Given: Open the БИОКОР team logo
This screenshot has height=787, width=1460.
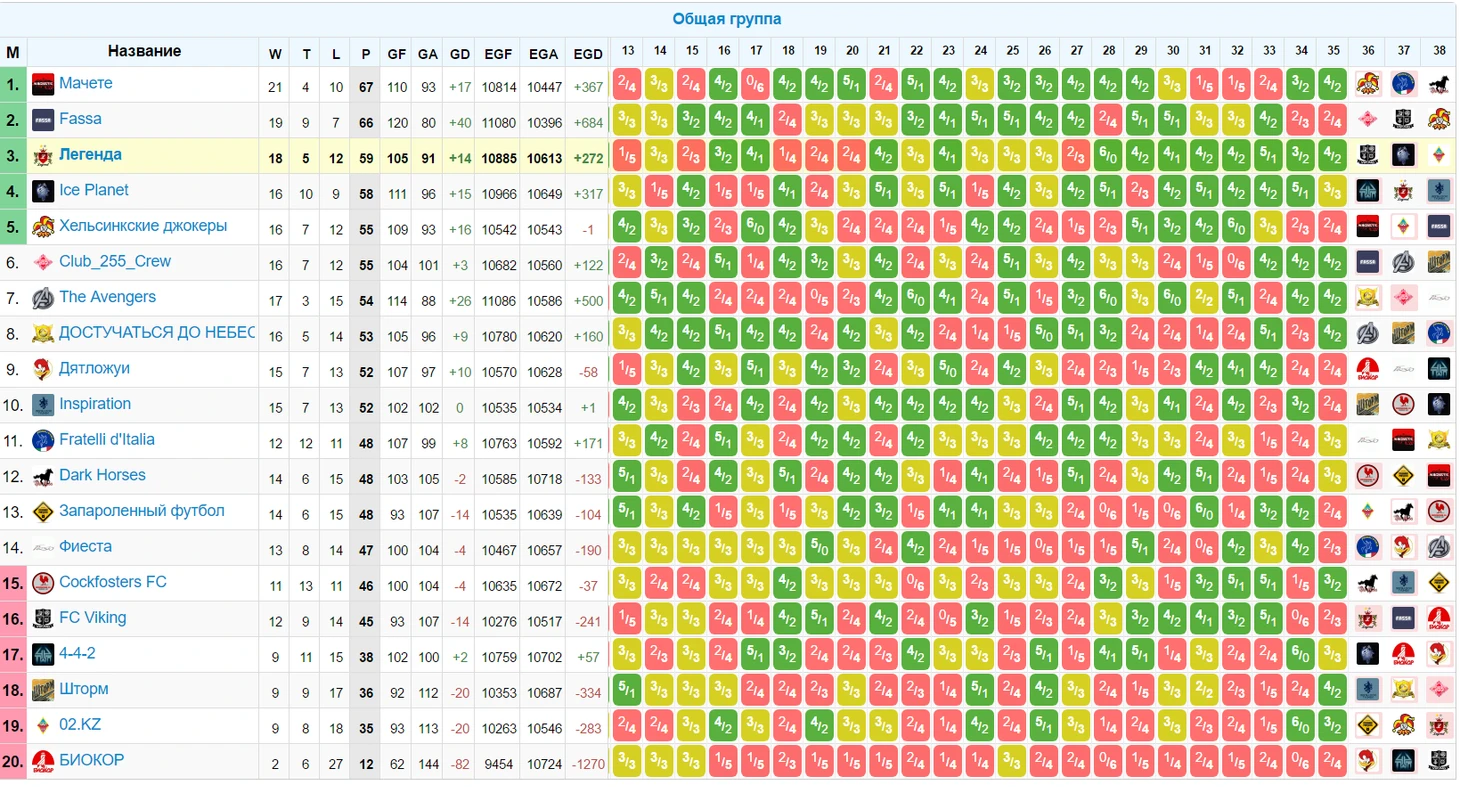Looking at the screenshot, I should (x=42, y=761).
